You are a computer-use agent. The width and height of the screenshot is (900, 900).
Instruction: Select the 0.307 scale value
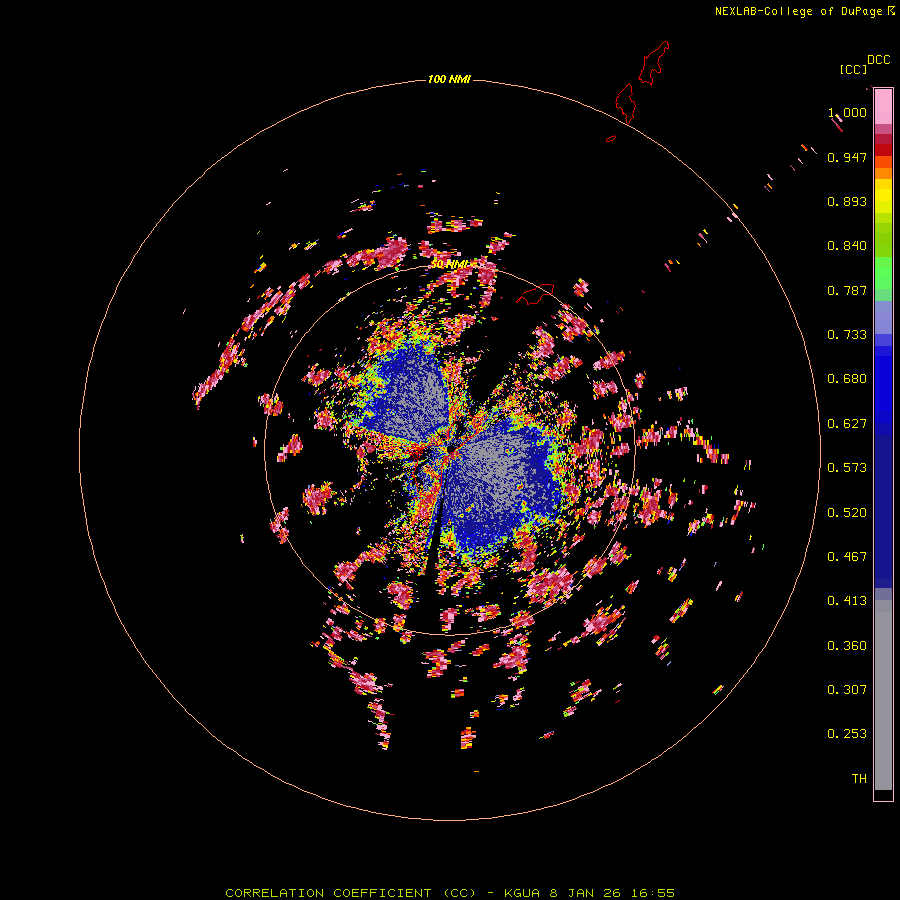click(847, 690)
